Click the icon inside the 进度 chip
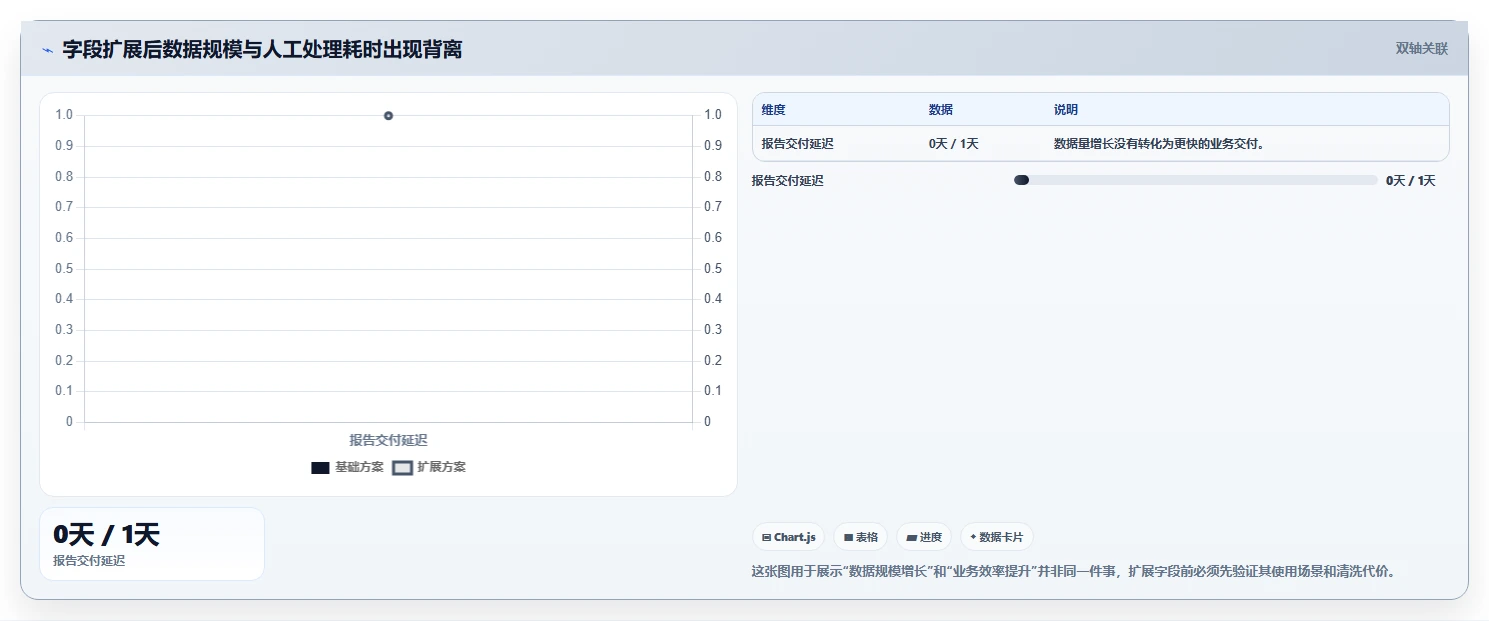The height and width of the screenshot is (621, 1489). [912, 538]
